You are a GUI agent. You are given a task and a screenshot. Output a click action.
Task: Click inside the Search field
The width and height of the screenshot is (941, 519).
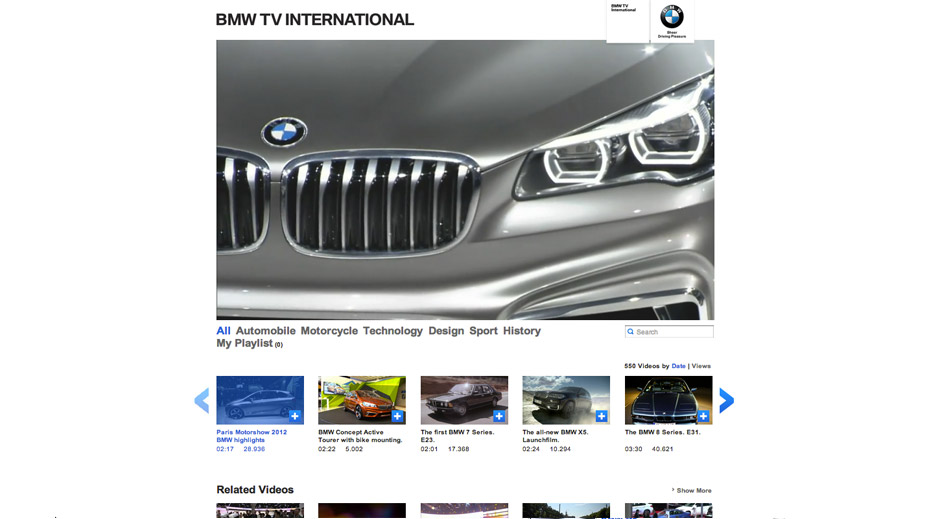click(669, 331)
